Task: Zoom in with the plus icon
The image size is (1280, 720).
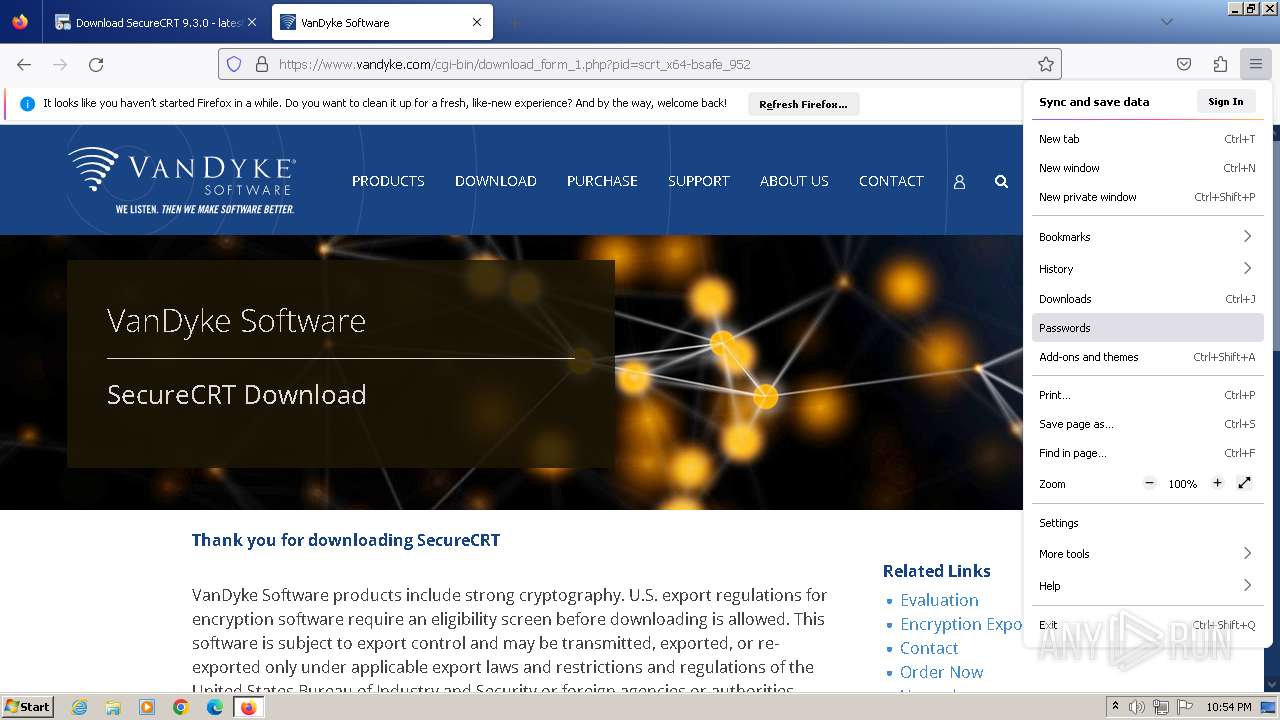Action: tap(1217, 483)
